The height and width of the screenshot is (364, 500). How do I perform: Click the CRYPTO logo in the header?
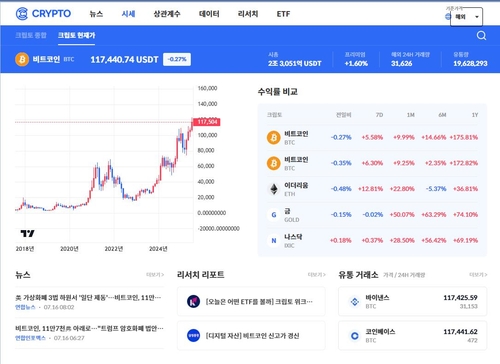(x=43, y=14)
